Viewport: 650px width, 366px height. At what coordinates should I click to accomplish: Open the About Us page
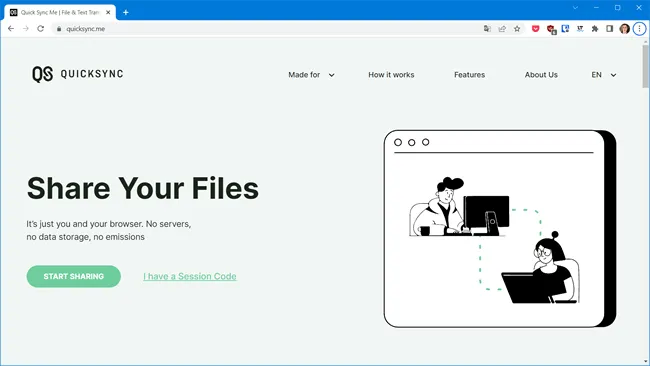(541, 75)
